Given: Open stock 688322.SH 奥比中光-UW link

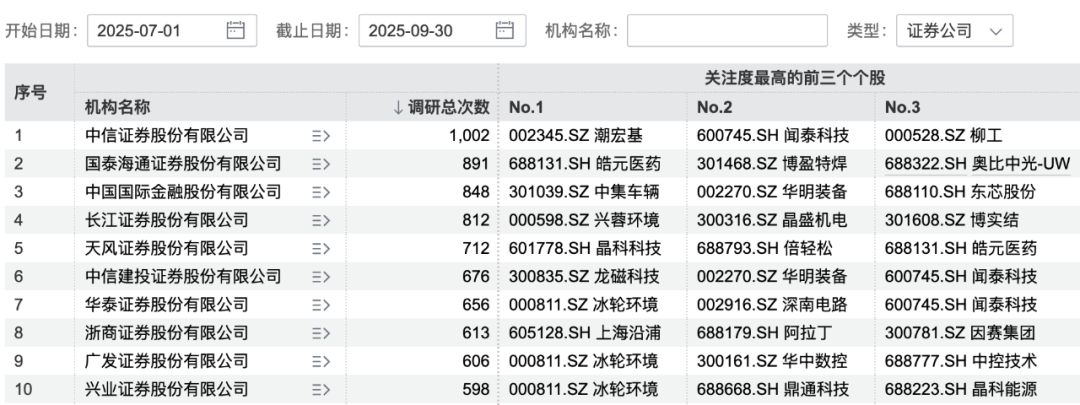Looking at the screenshot, I should click(964, 163).
